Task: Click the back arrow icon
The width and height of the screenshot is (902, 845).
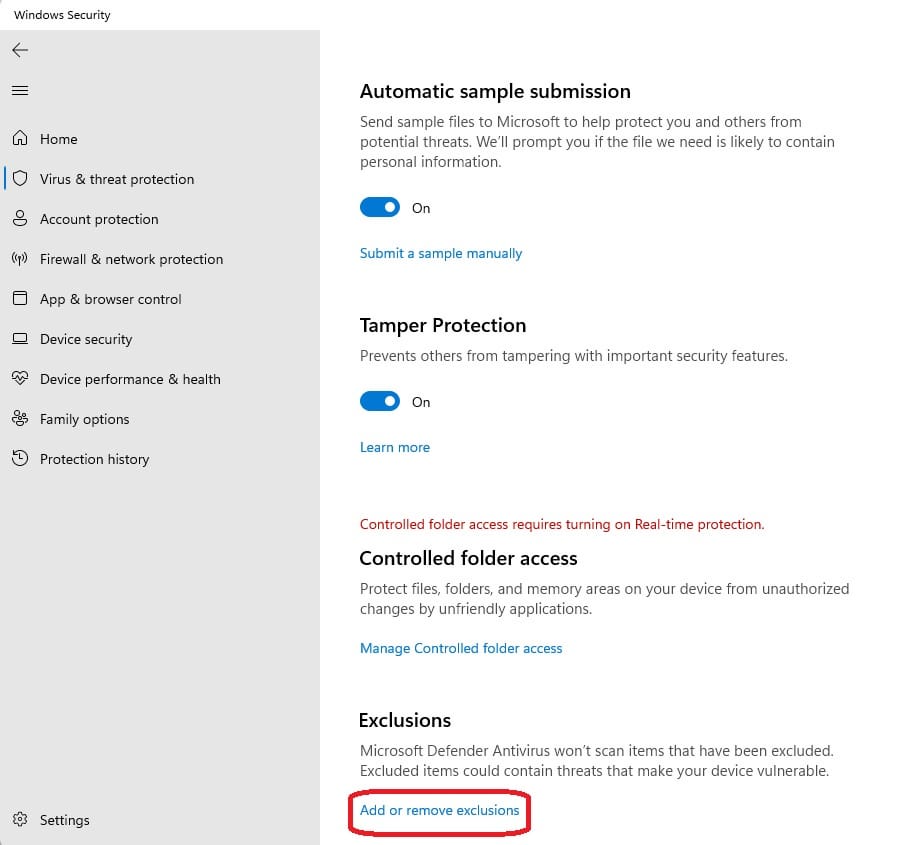Action: pos(20,50)
